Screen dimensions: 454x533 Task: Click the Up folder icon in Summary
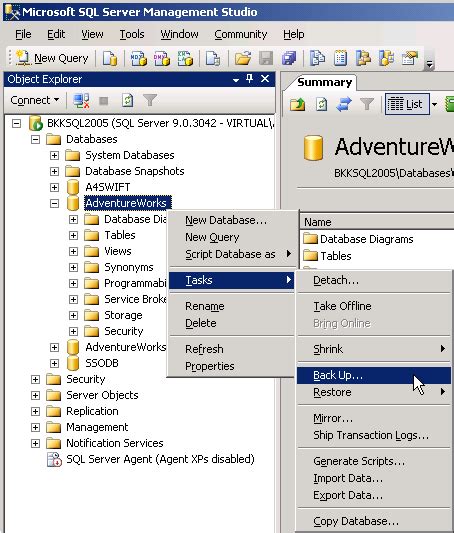point(298,104)
